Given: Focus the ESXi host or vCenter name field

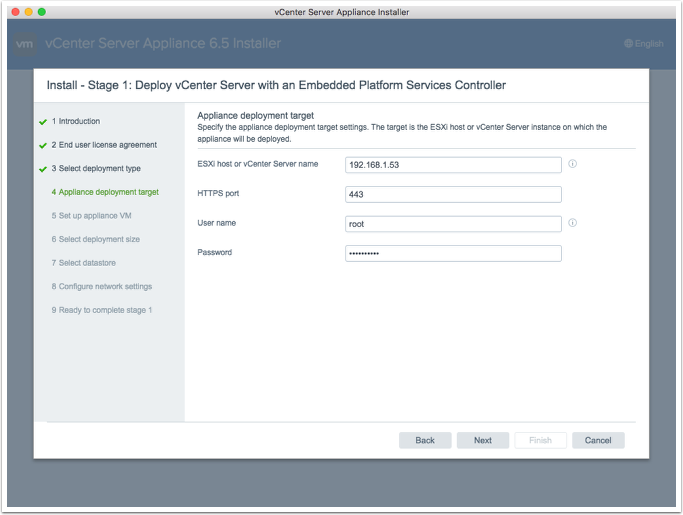Looking at the screenshot, I should tap(452, 165).
